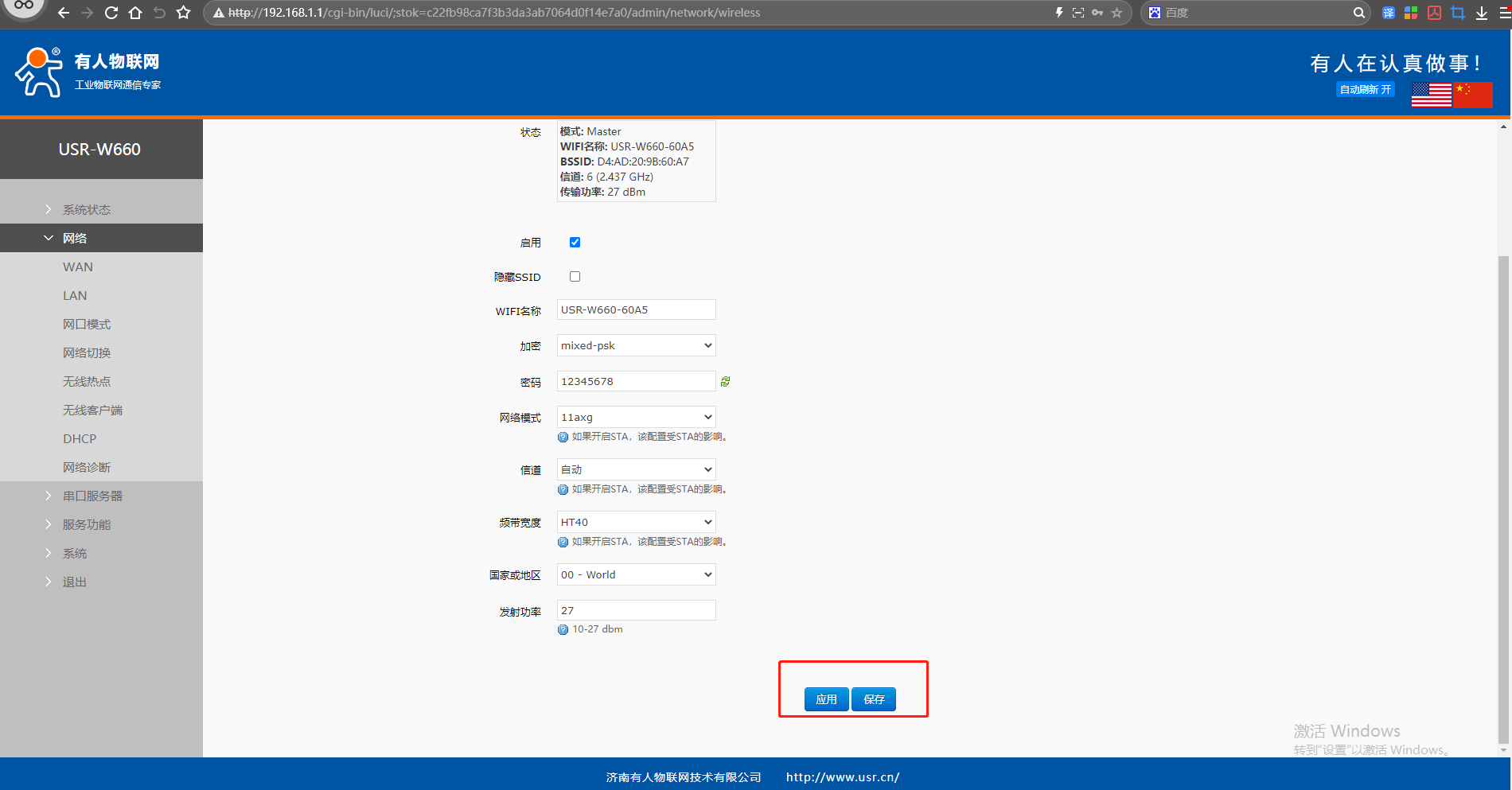Open the 频带宽度 HT40 dropdown
Screen dimensions: 1512x790
click(636, 523)
